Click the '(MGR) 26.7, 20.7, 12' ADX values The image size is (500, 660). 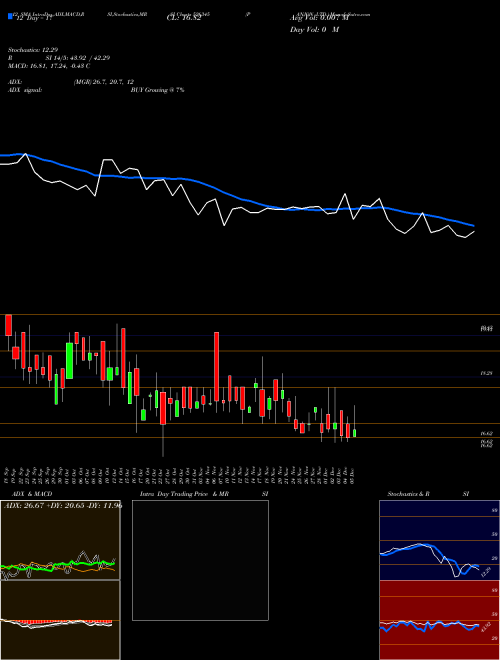tap(104, 82)
